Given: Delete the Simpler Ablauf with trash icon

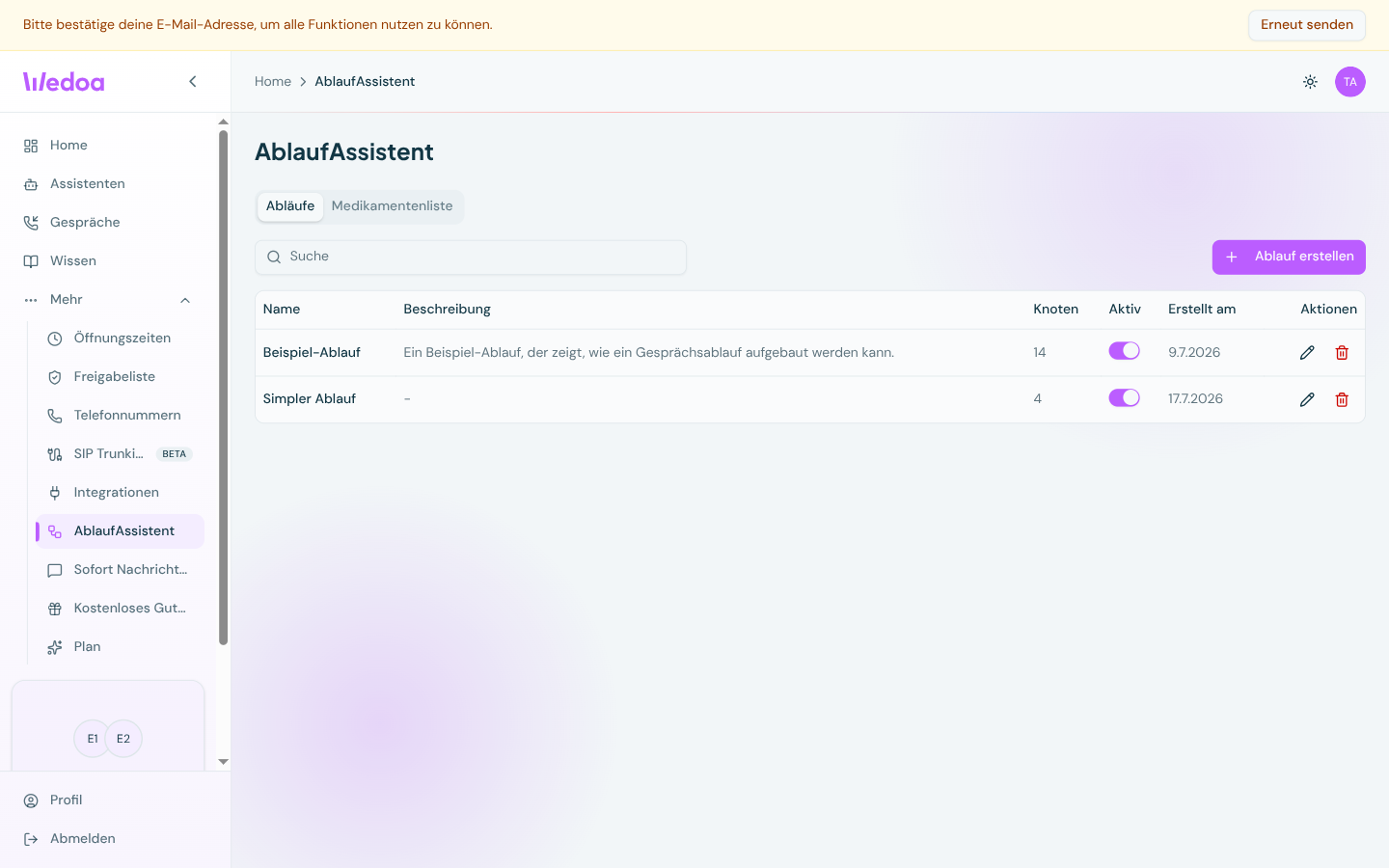Looking at the screenshot, I should click(x=1342, y=399).
